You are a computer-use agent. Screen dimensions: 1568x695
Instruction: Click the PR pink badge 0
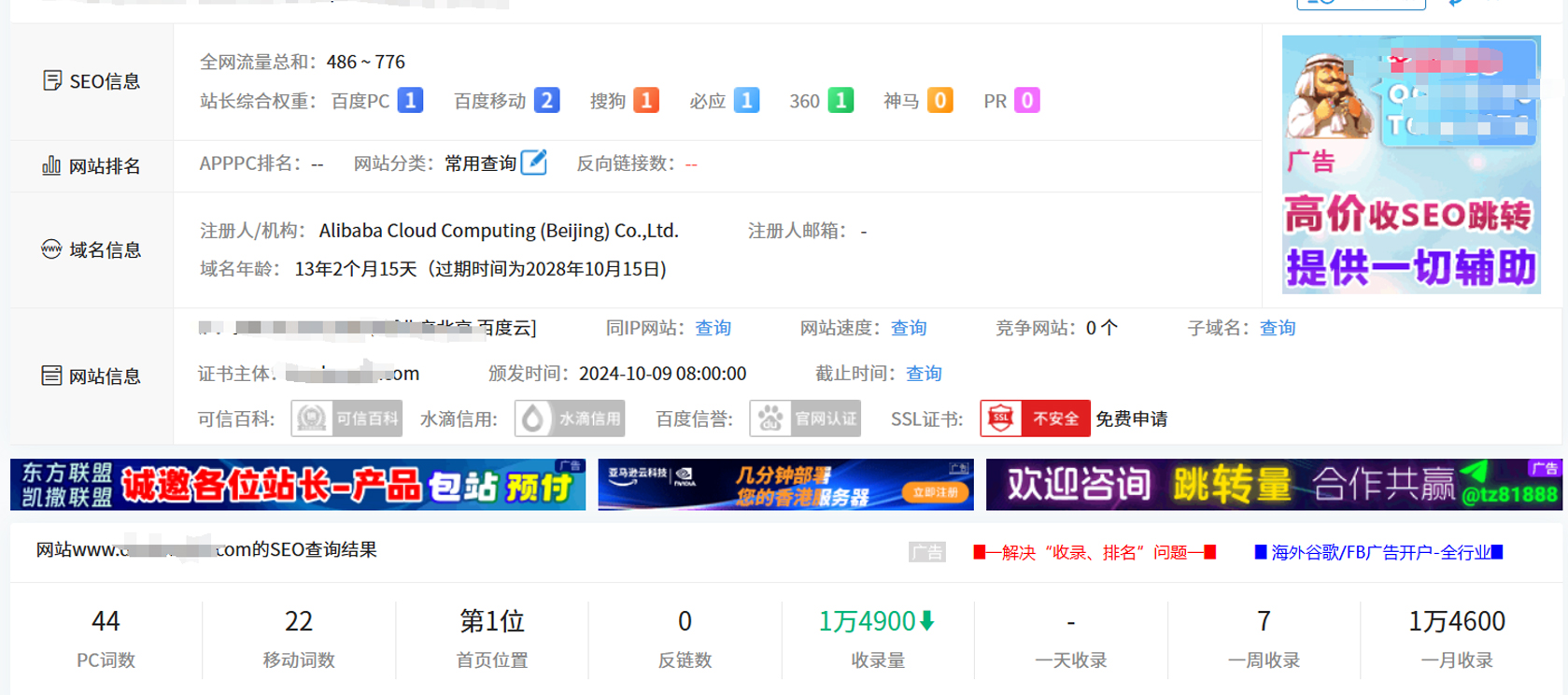[1026, 100]
